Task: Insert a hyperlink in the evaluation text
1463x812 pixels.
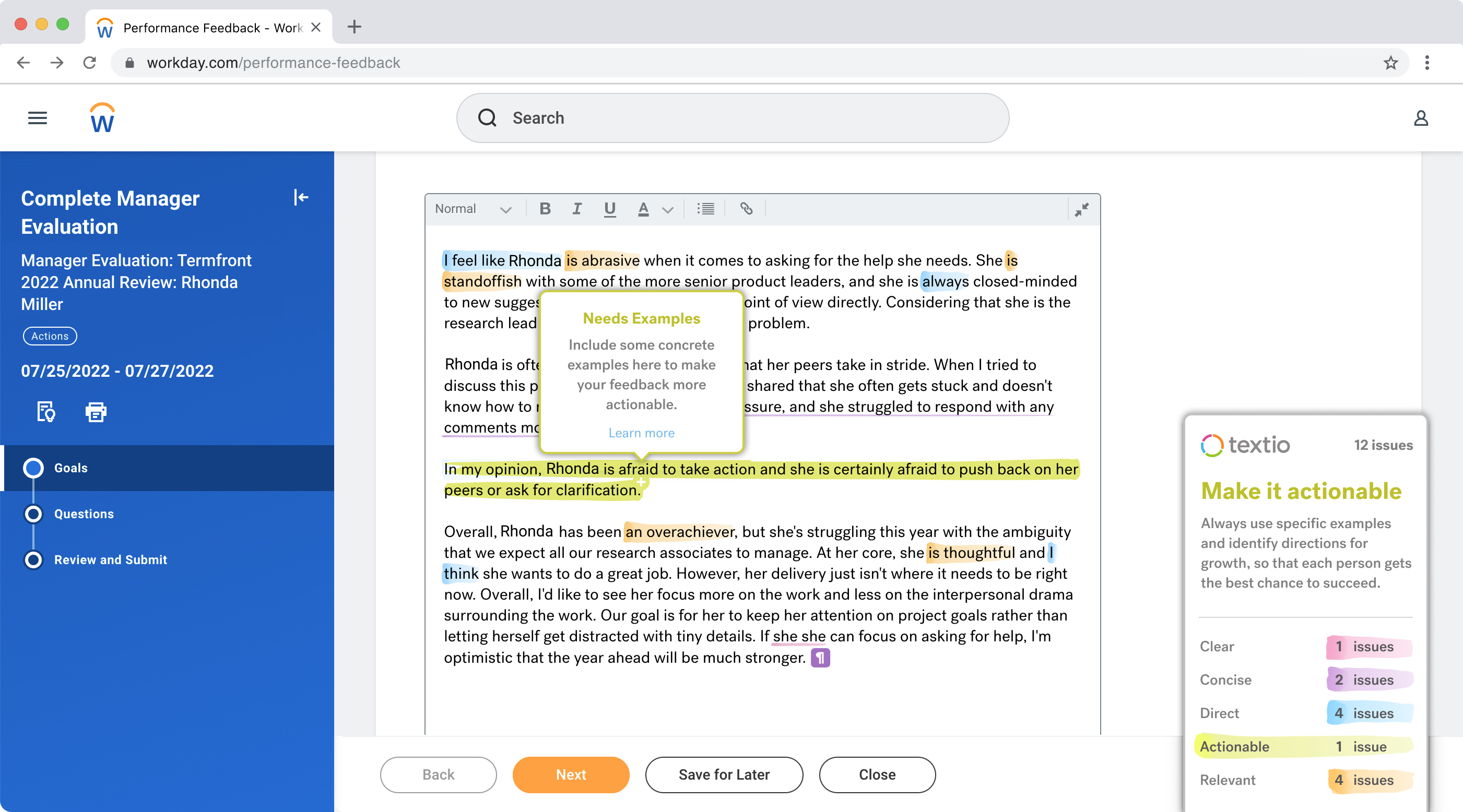Action: pos(746,209)
